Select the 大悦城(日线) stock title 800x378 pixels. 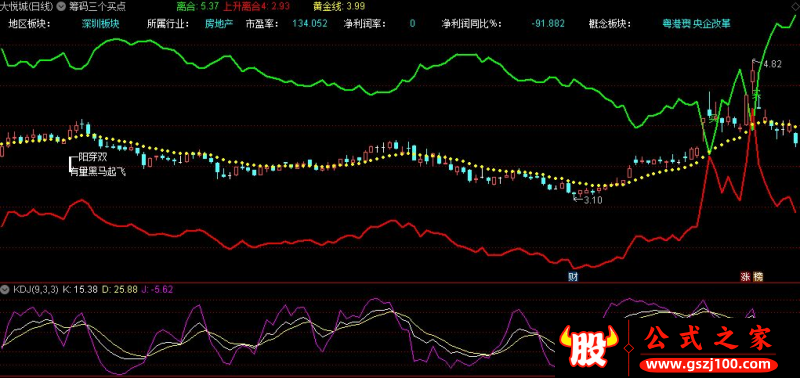click(28, 8)
